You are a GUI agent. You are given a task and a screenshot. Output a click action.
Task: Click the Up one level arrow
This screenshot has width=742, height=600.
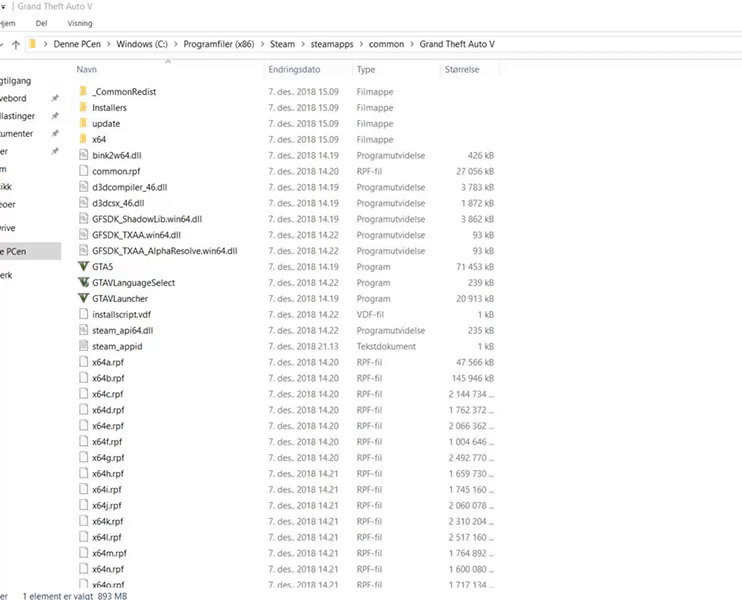(x=16, y=44)
